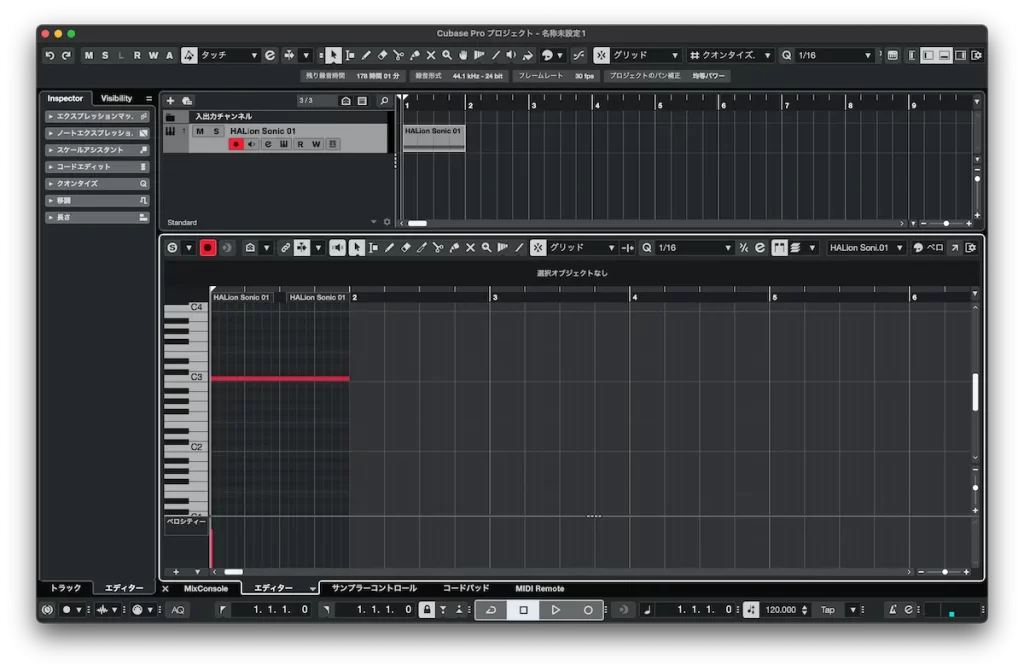Viewport: 1024px width, 671px height.
Task: Disable record enable on the HALion Sonic 01 track
Action: point(236,144)
